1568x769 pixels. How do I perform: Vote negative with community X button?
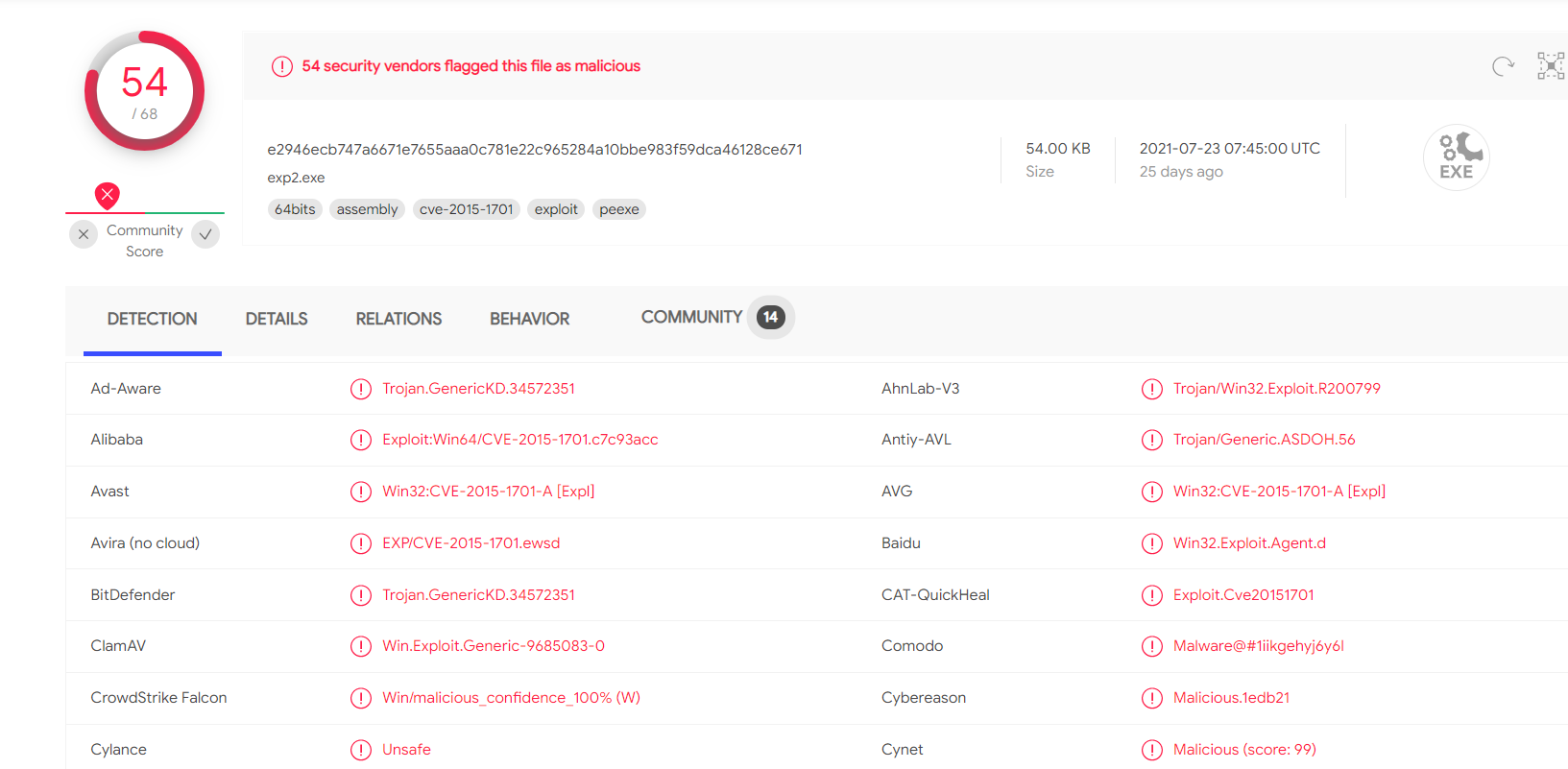[84, 234]
